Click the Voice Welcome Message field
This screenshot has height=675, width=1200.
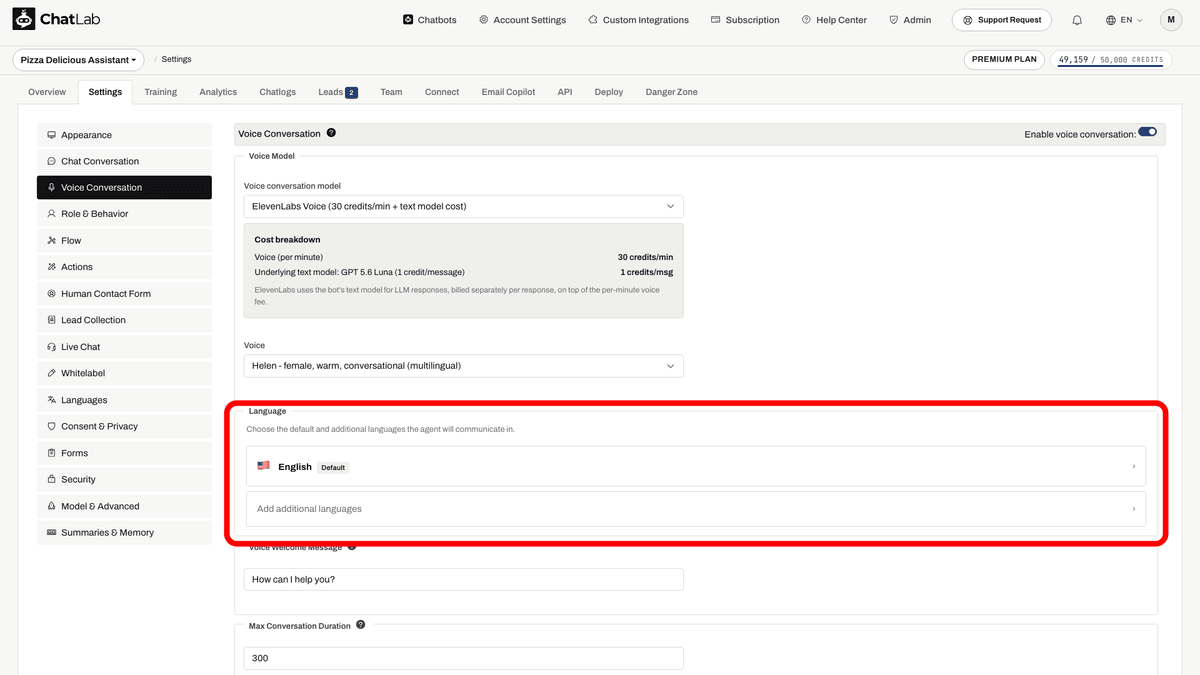point(464,580)
